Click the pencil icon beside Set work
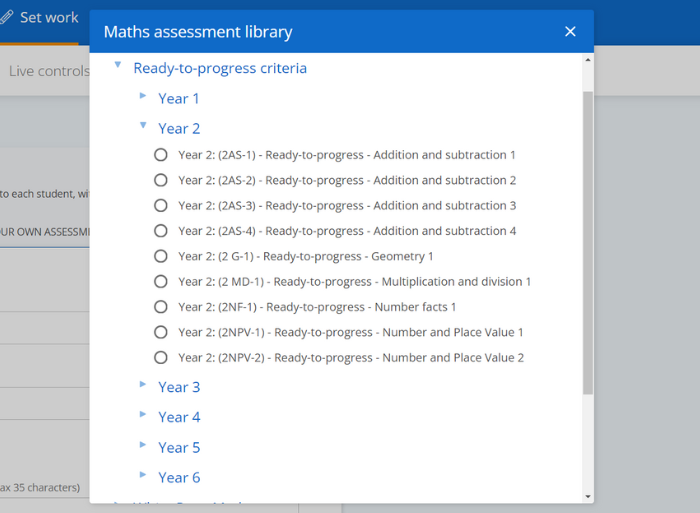The width and height of the screenshot is (700, 513). (x=7, y=17)
